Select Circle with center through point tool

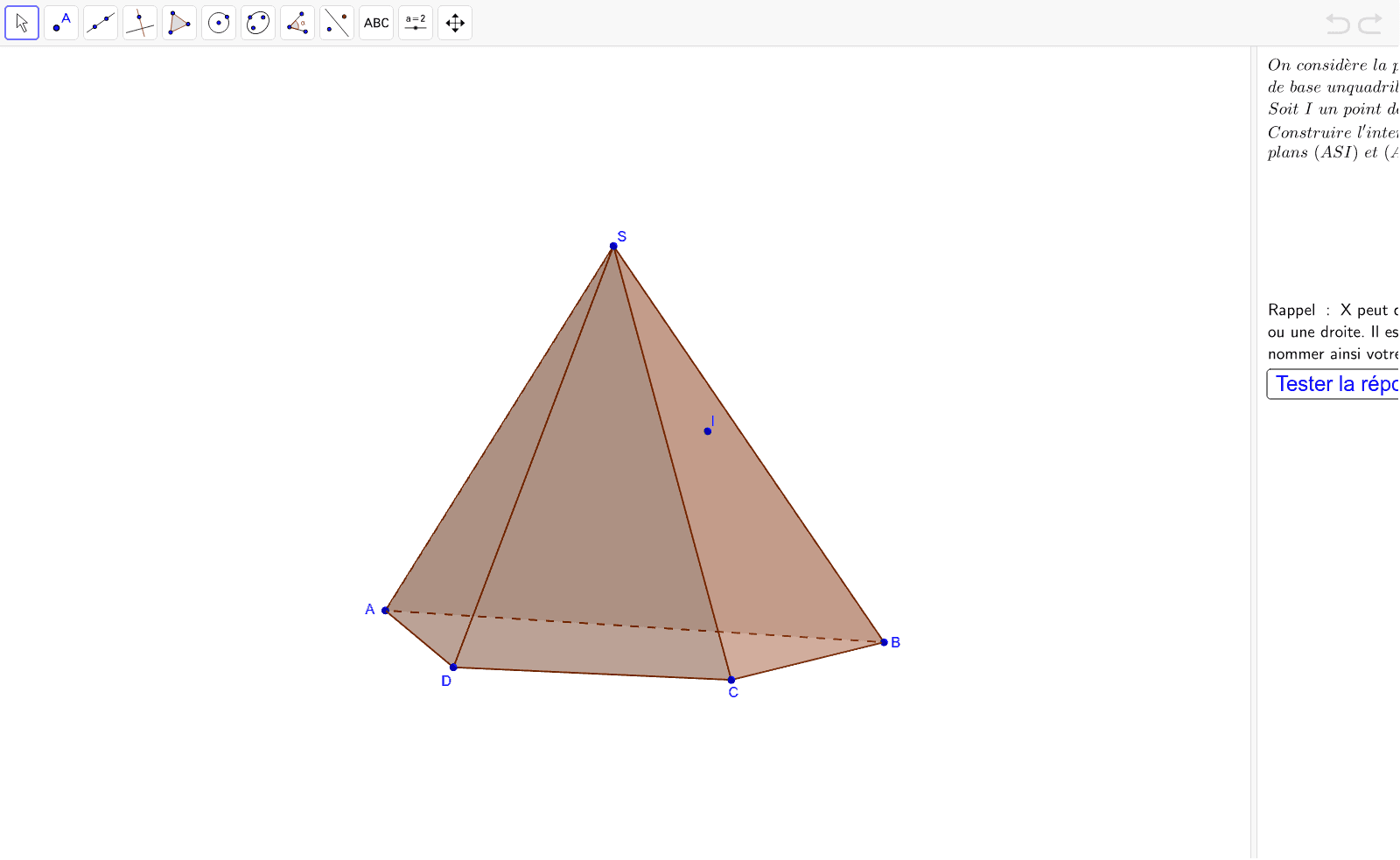pyautogui.click(x=219, y=23)
